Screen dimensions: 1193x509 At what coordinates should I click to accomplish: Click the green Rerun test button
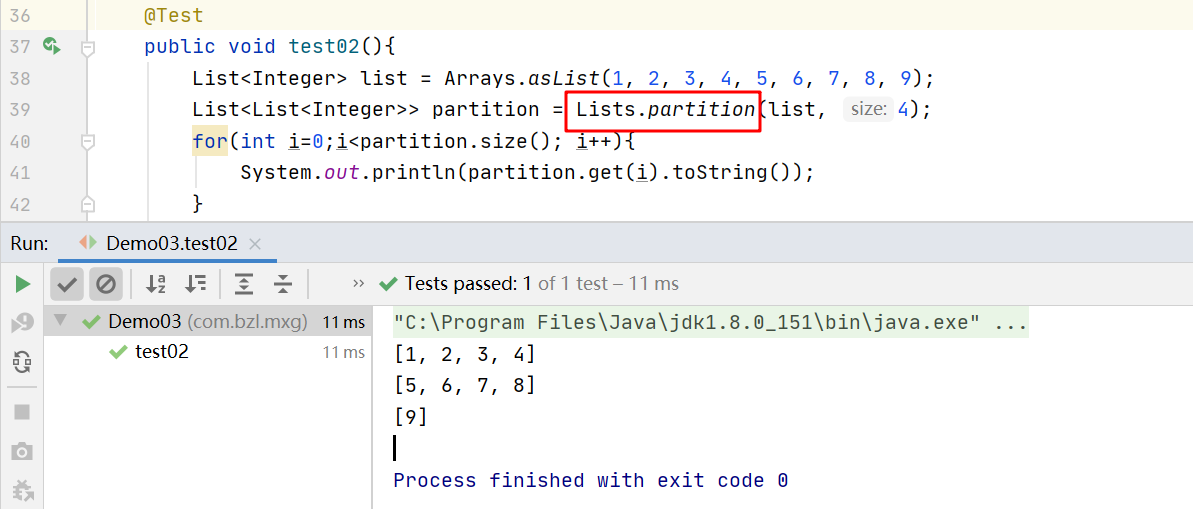[x=22, y=285]
